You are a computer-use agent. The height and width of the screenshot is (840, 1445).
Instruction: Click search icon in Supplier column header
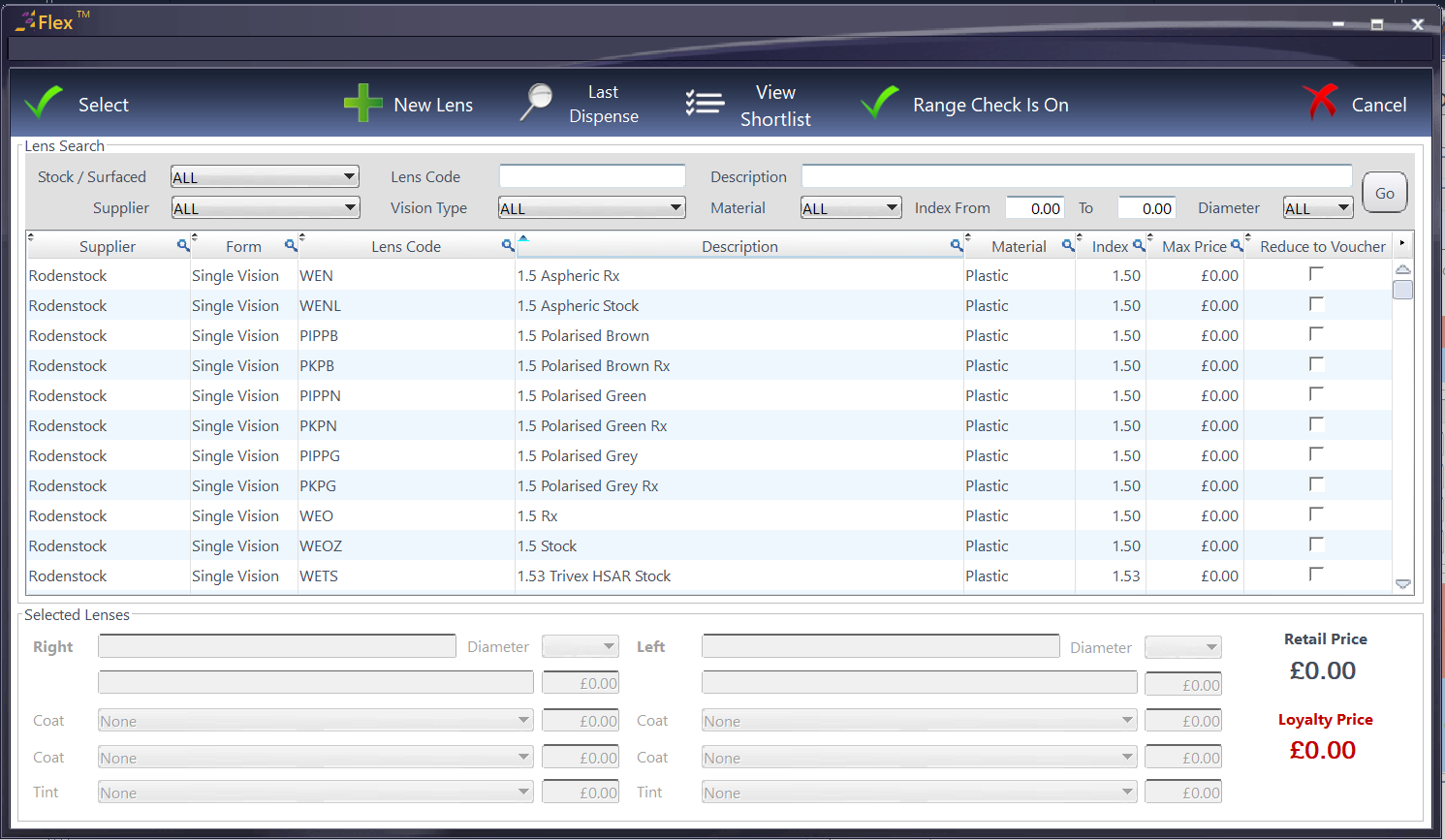[182, 246]
